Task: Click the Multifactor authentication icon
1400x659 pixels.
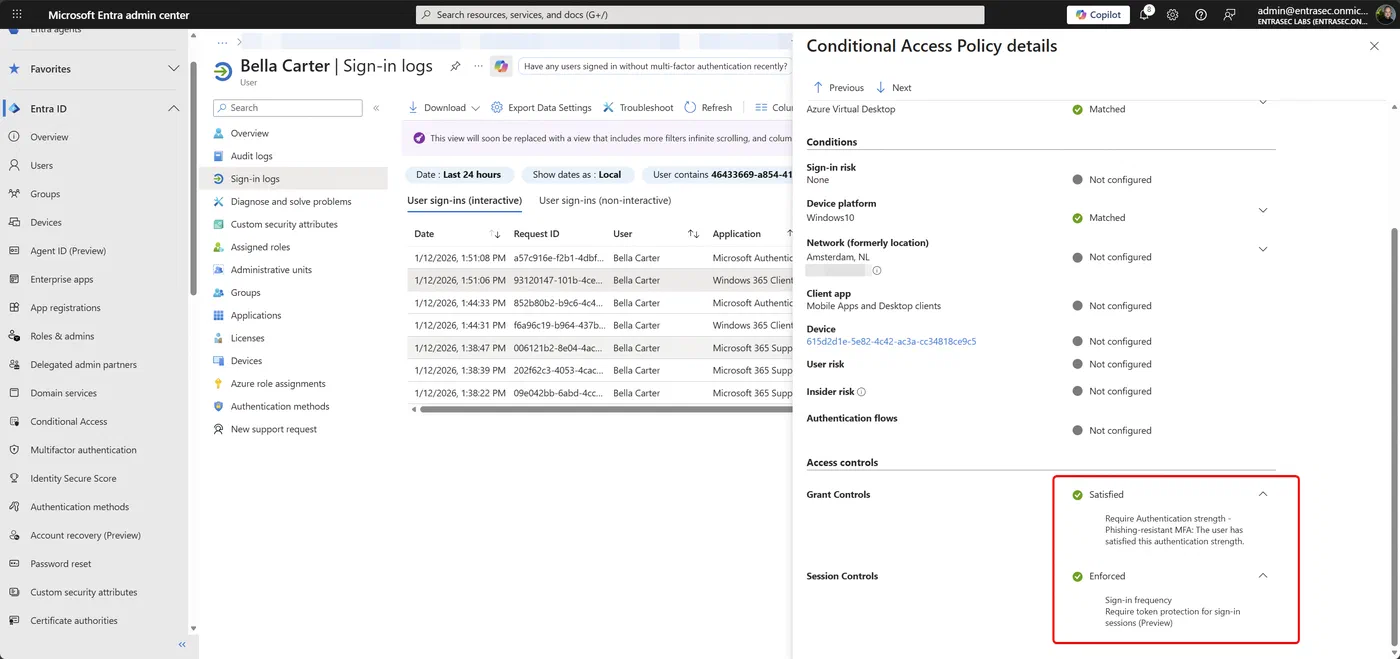Action: click(x=14, y=450)
